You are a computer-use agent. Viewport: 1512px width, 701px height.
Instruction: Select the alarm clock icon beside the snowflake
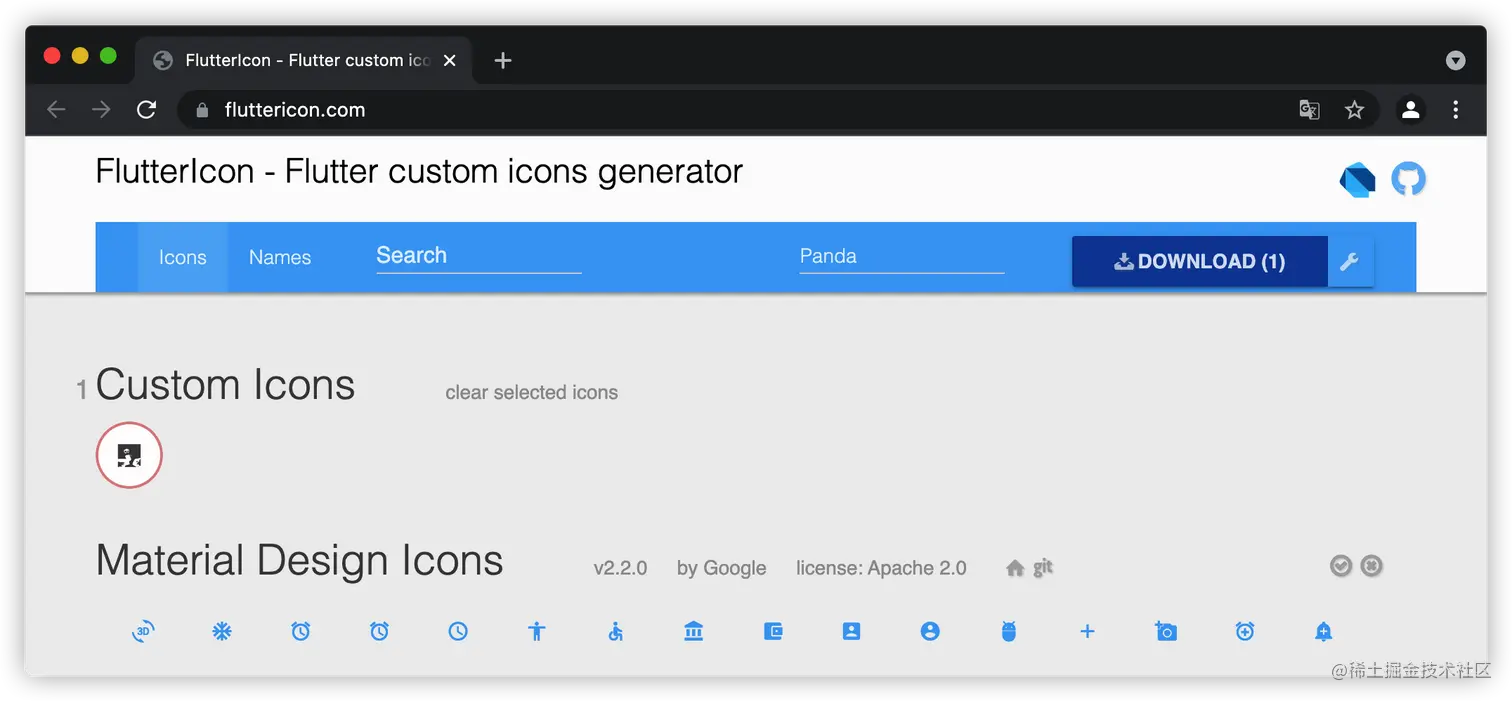[x=301, y=631]
